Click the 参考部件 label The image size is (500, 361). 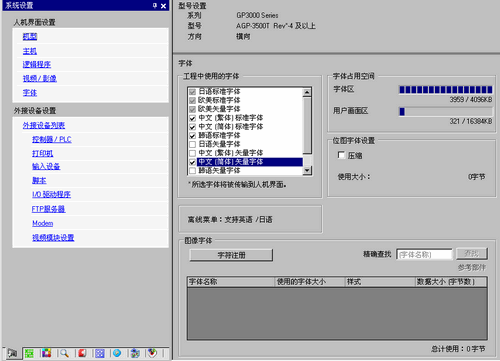point(472,268)
